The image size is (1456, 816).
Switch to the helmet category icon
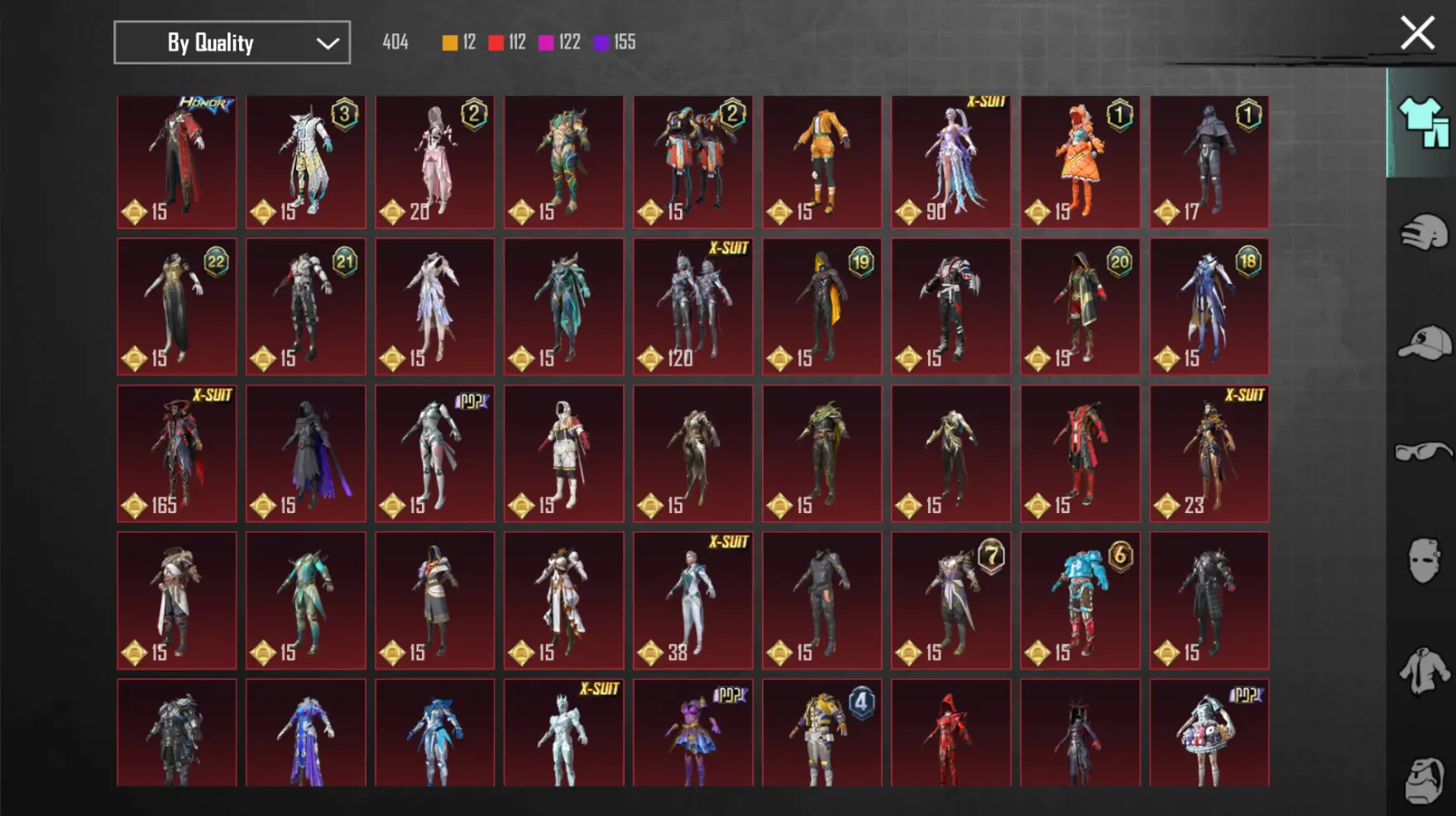tap(1425, 233)
